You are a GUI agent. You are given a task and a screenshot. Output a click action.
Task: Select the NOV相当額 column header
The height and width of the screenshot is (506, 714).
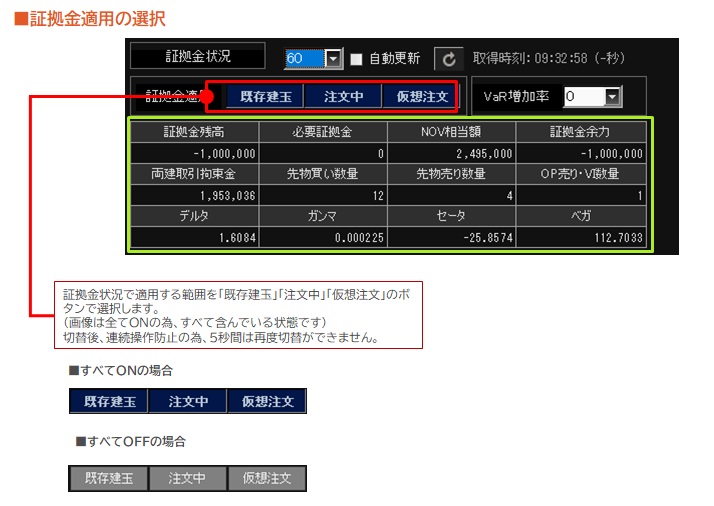click(x=451, y=132)
